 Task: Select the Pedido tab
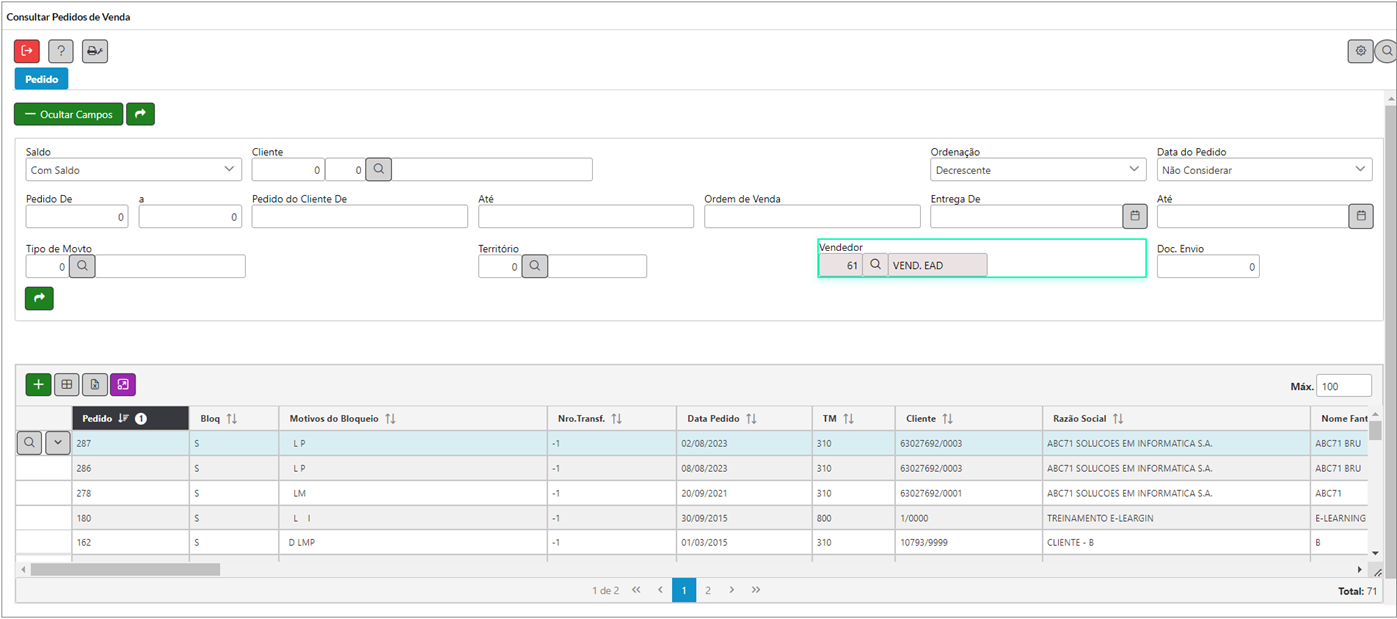point(41,79)
